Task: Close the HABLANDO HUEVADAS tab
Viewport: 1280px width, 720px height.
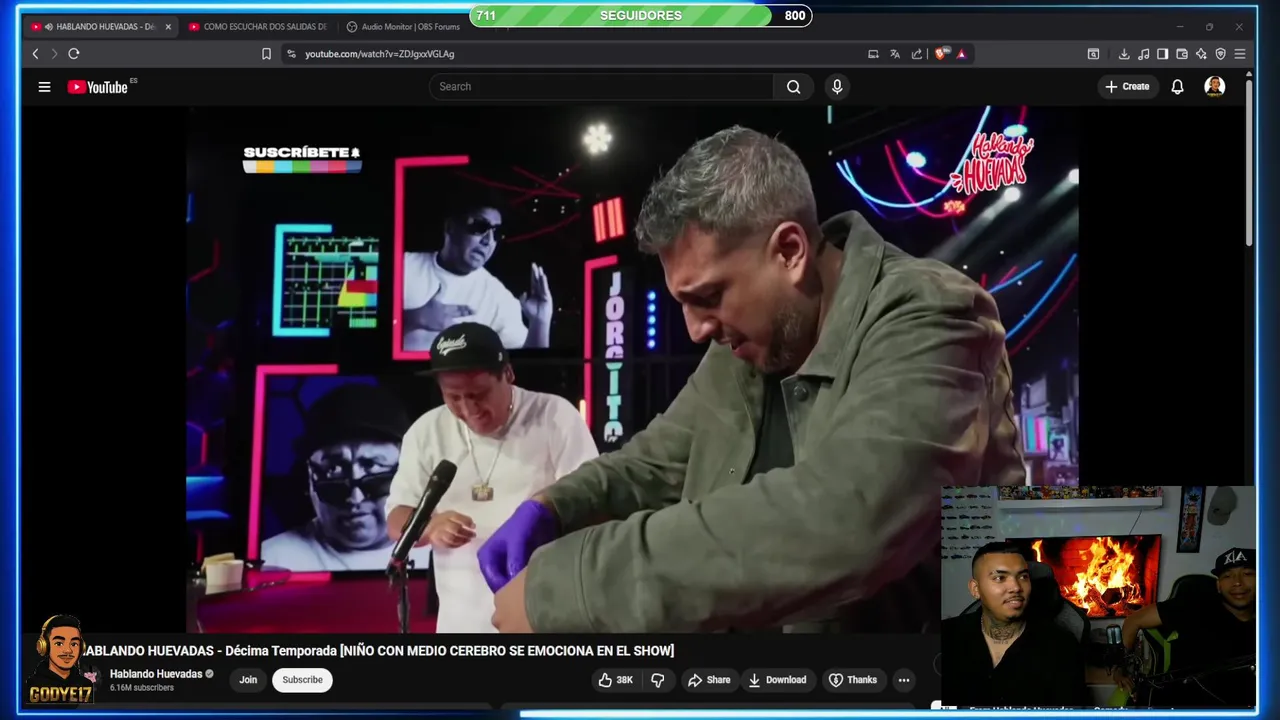Action: [x=168, y=27]
